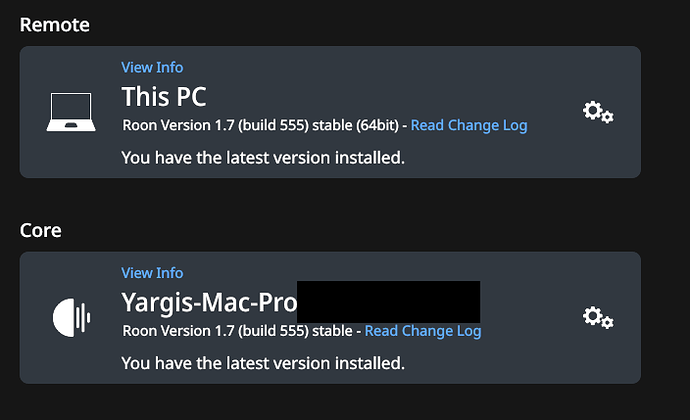This screenshot has height=420, width=690.
Task: Click latest version message in Core card
Action: (x=263, y=363)
